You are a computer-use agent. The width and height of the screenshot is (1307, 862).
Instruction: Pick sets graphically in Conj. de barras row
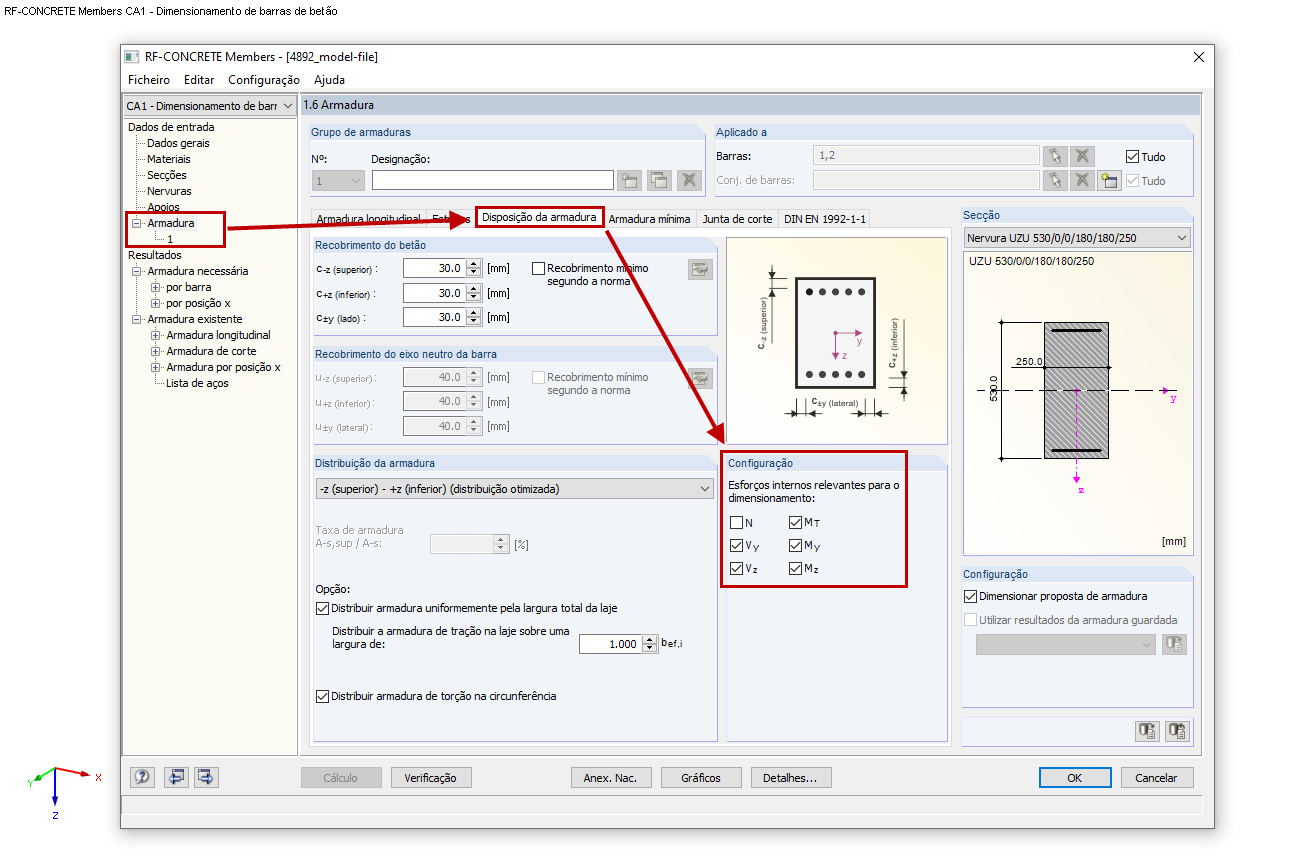pyautogui.click(x=1055, y=181)
